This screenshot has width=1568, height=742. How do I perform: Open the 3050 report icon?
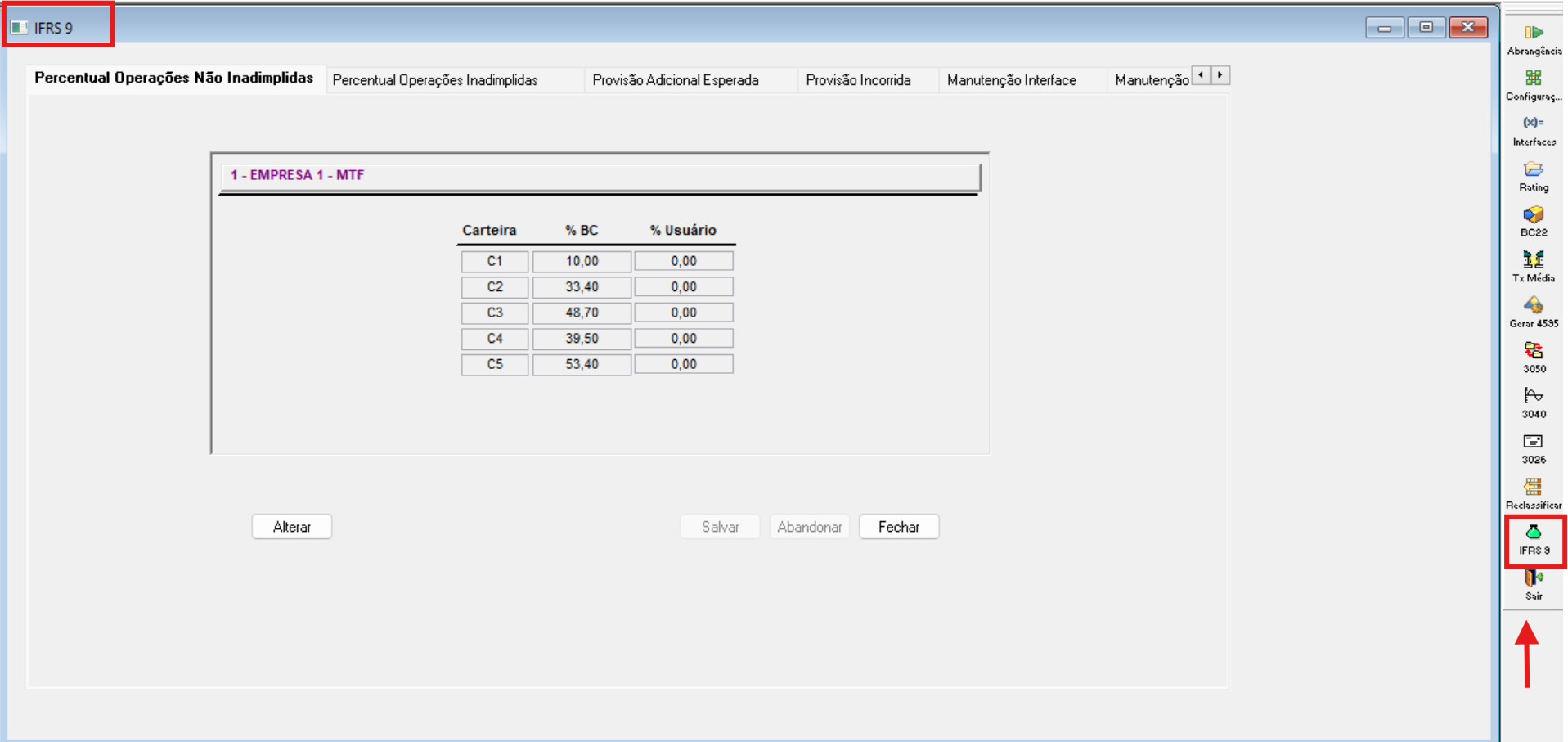click(x=1534, y=358)
